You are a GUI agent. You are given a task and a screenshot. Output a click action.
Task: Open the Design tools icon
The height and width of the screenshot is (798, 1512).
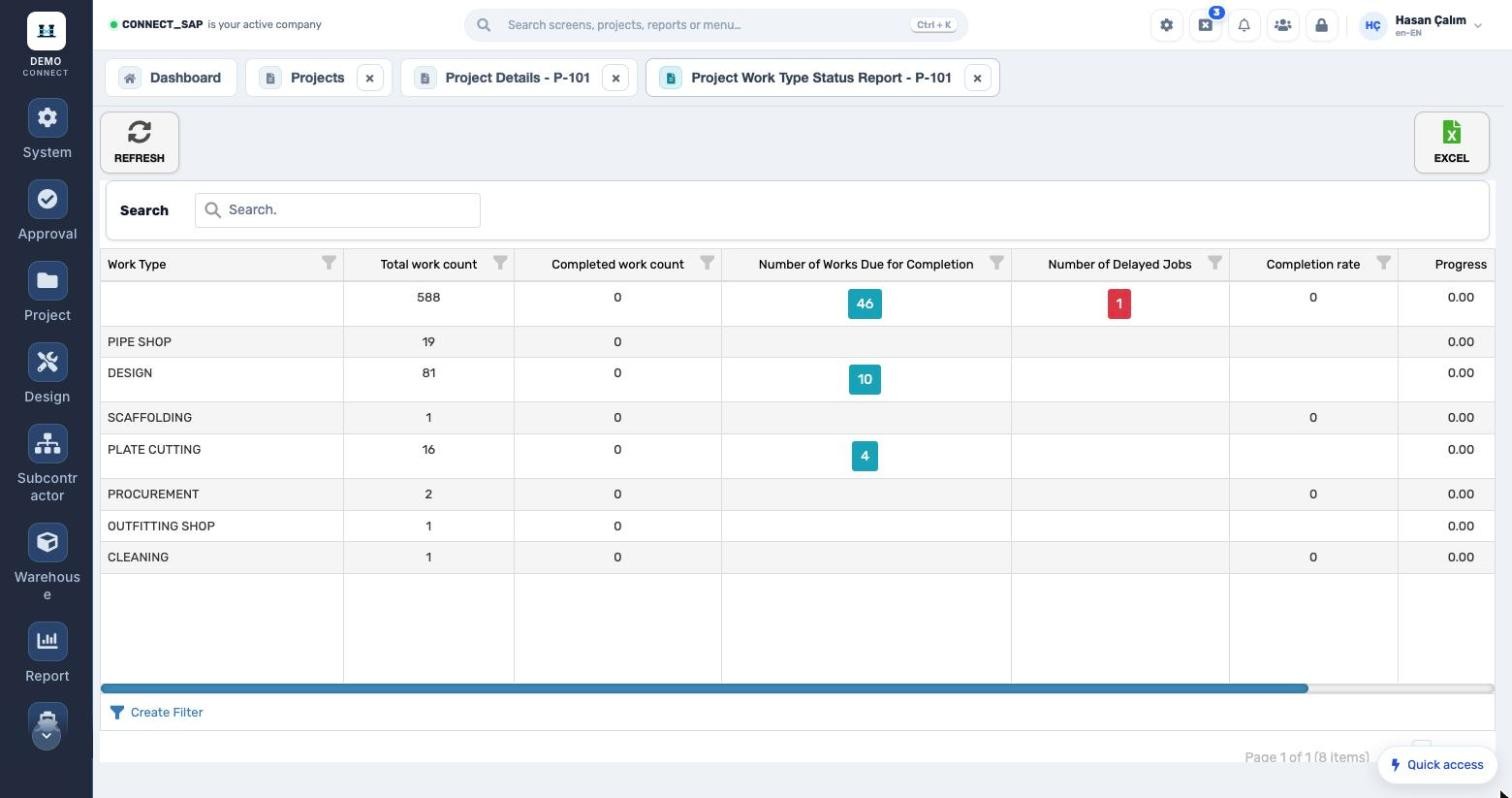click(47, 362)
